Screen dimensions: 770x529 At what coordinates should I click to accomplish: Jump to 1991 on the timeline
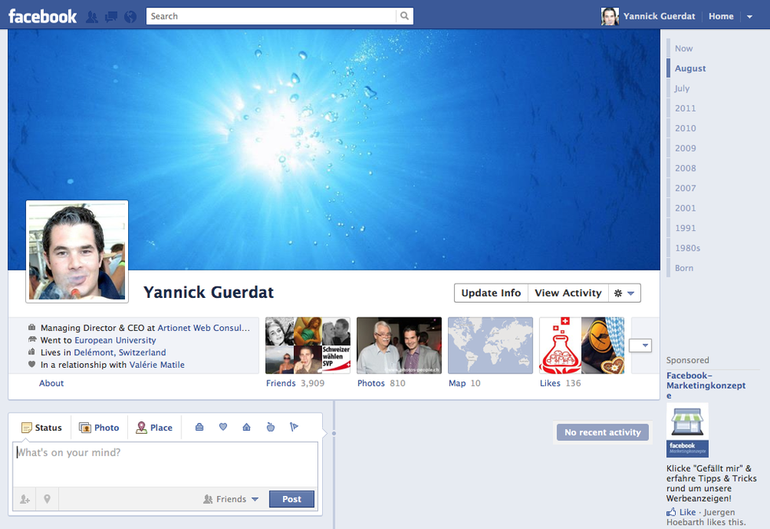point(685,228)
